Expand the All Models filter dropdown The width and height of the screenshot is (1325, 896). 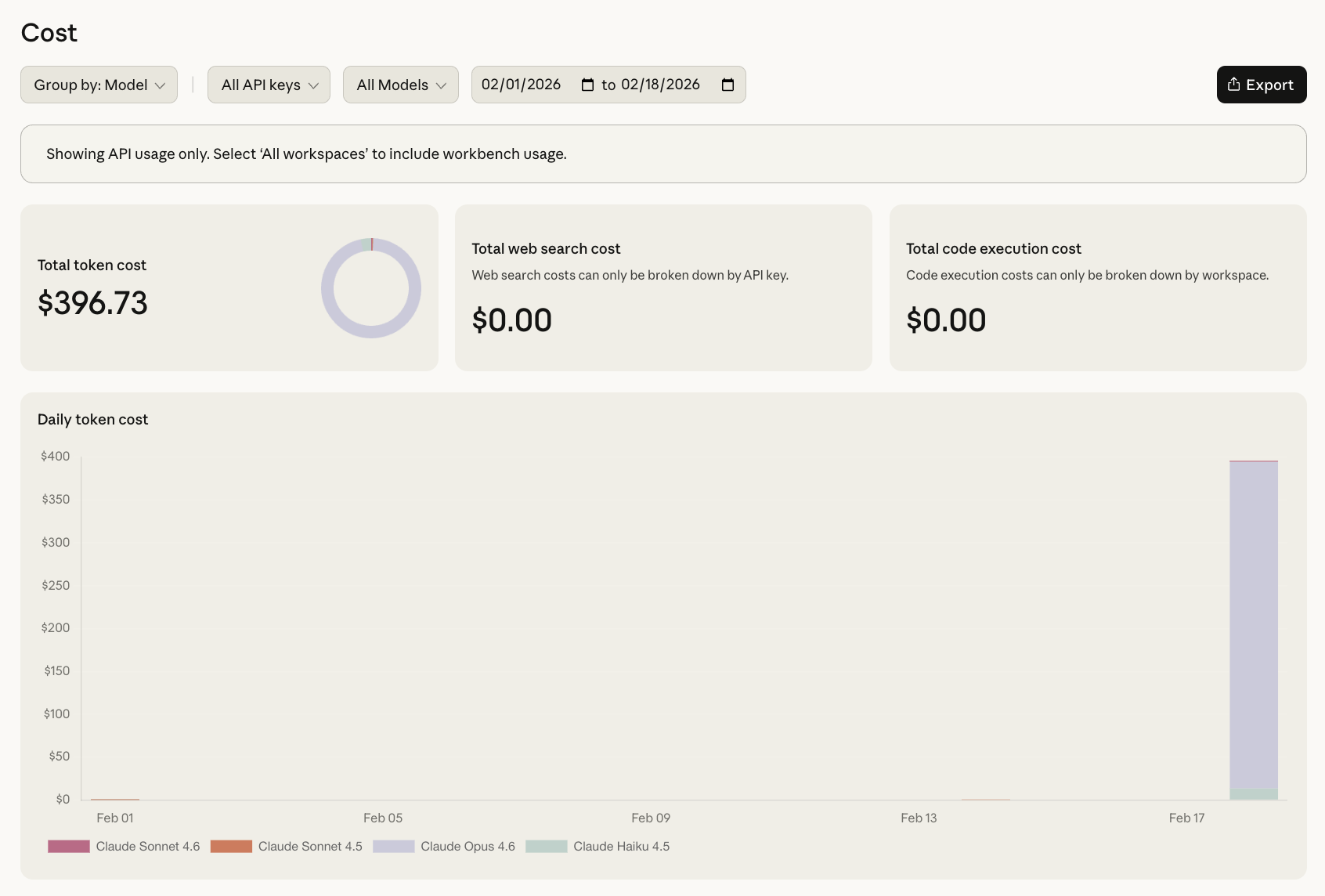[400, 85]
